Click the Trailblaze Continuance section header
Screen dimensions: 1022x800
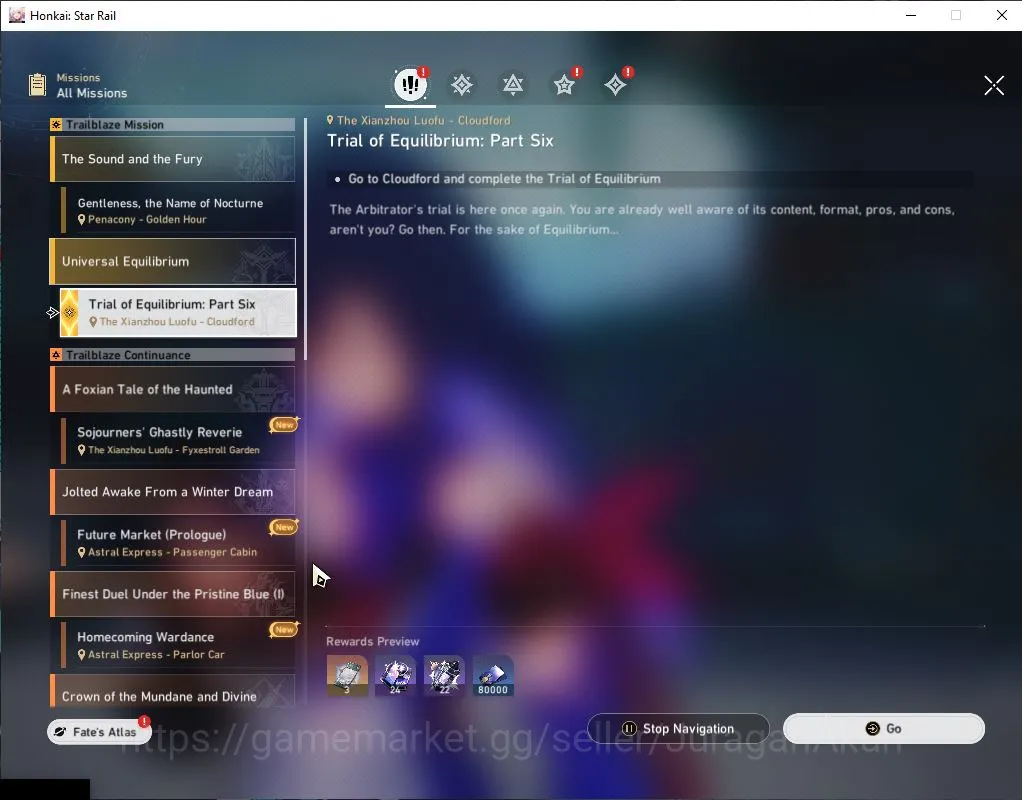pos(173,355)
